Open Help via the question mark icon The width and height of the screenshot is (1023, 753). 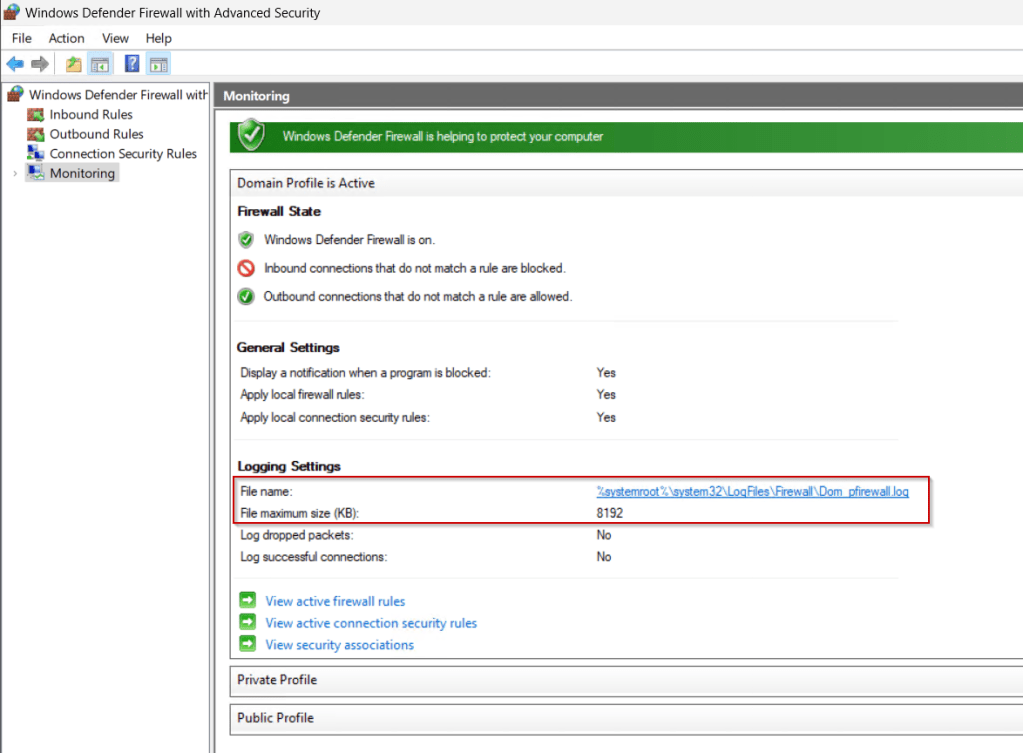(x=131, y=64)
